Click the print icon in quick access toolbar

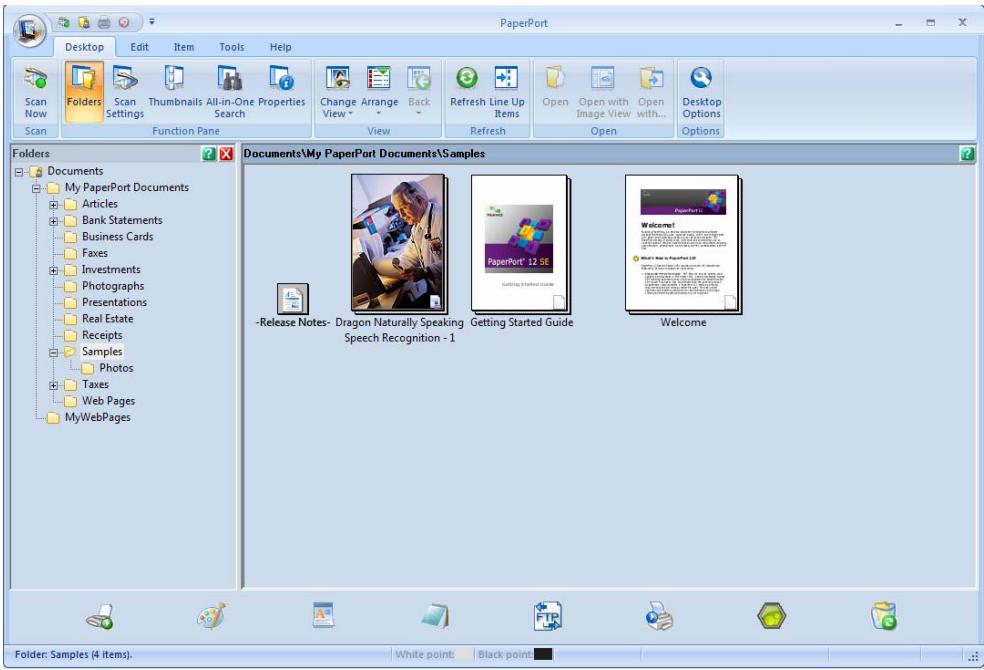coord(104,23)
